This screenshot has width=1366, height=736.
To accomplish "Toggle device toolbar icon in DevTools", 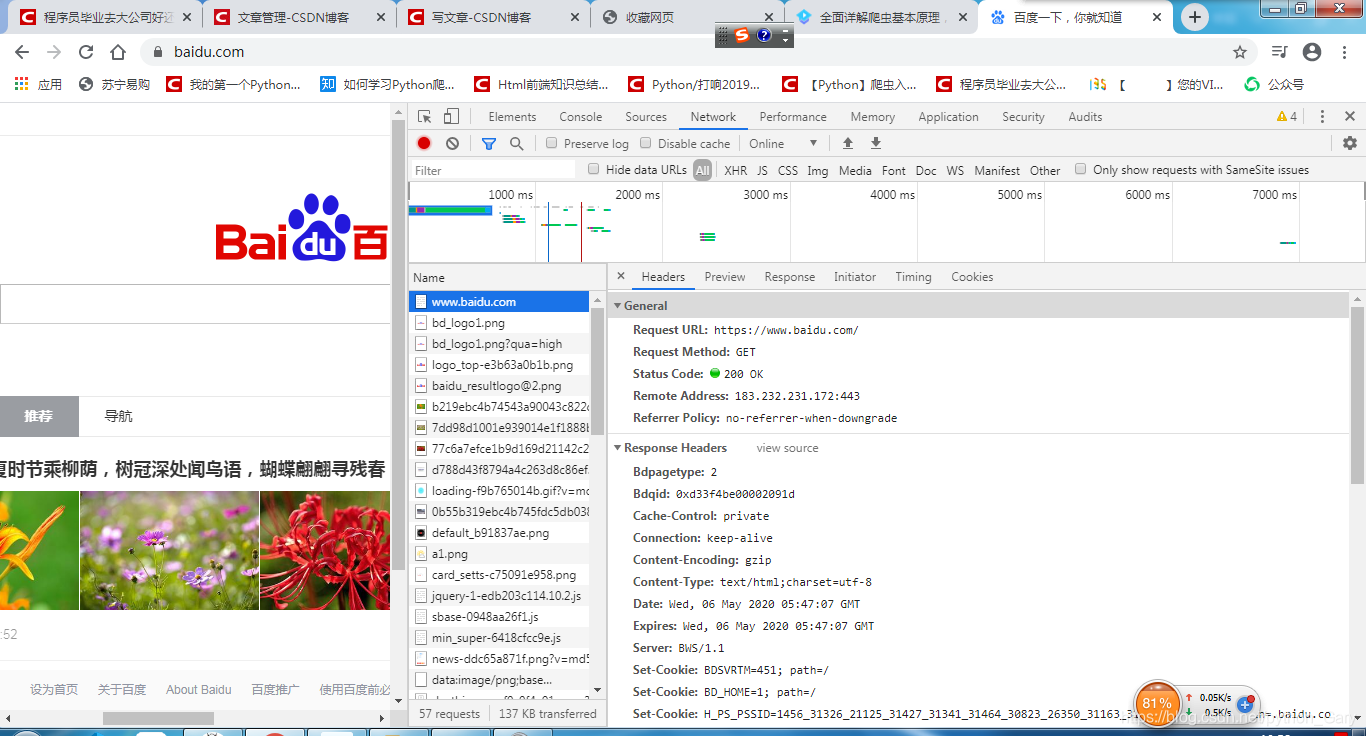I will (451, 117).
